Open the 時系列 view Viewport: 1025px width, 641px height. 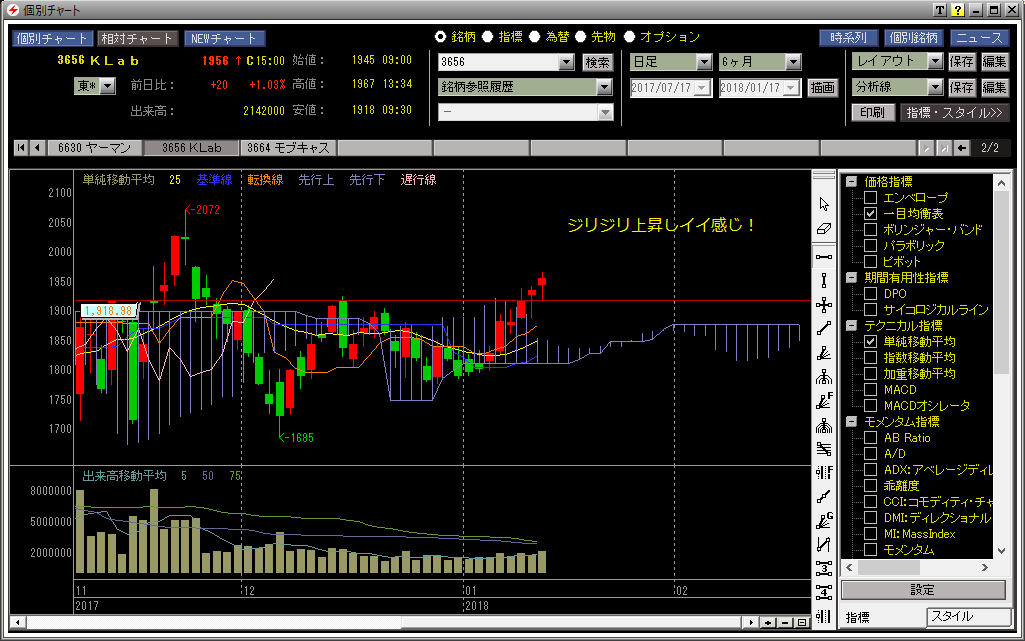coord(849,38)
